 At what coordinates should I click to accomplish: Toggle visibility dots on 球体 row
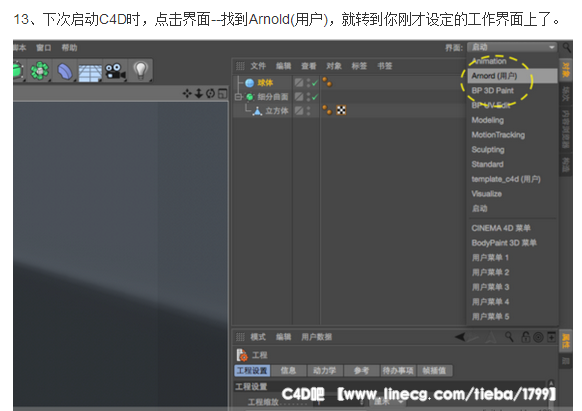coord(308,83)
